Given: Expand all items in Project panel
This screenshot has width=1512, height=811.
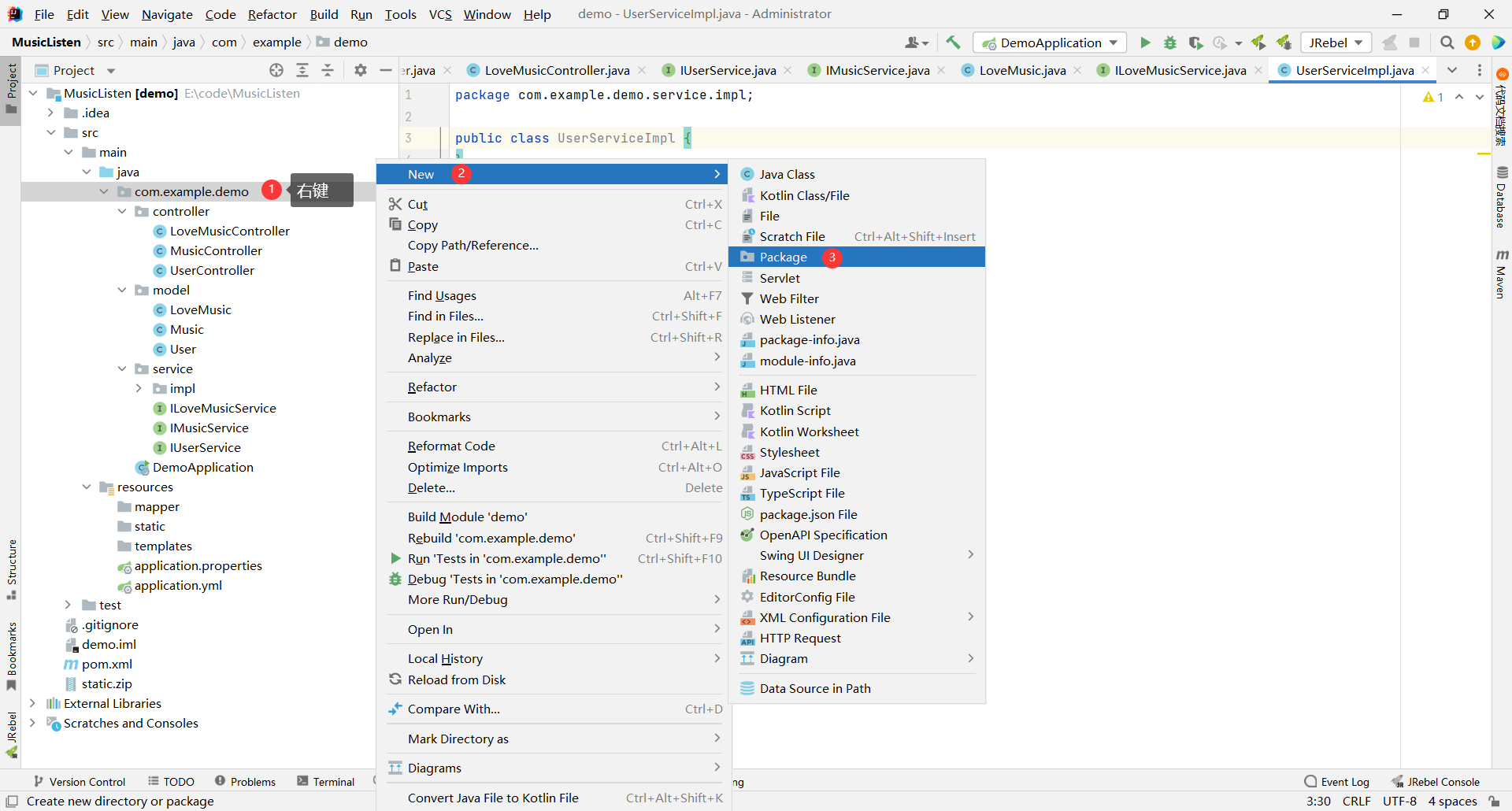Looking at the screenshot, I should click(302, 70).
